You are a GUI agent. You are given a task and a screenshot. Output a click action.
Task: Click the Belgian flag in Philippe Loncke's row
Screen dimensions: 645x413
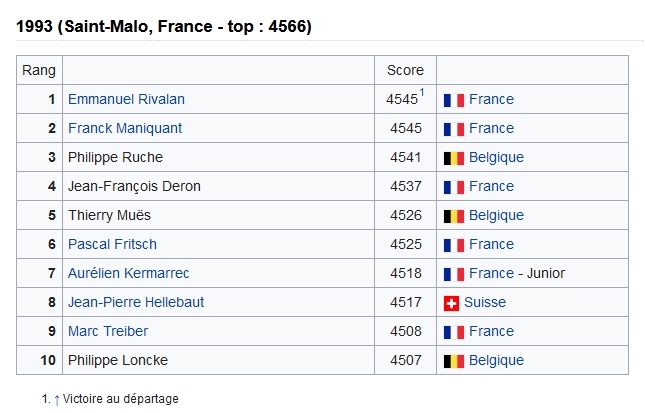click(454, 361)
